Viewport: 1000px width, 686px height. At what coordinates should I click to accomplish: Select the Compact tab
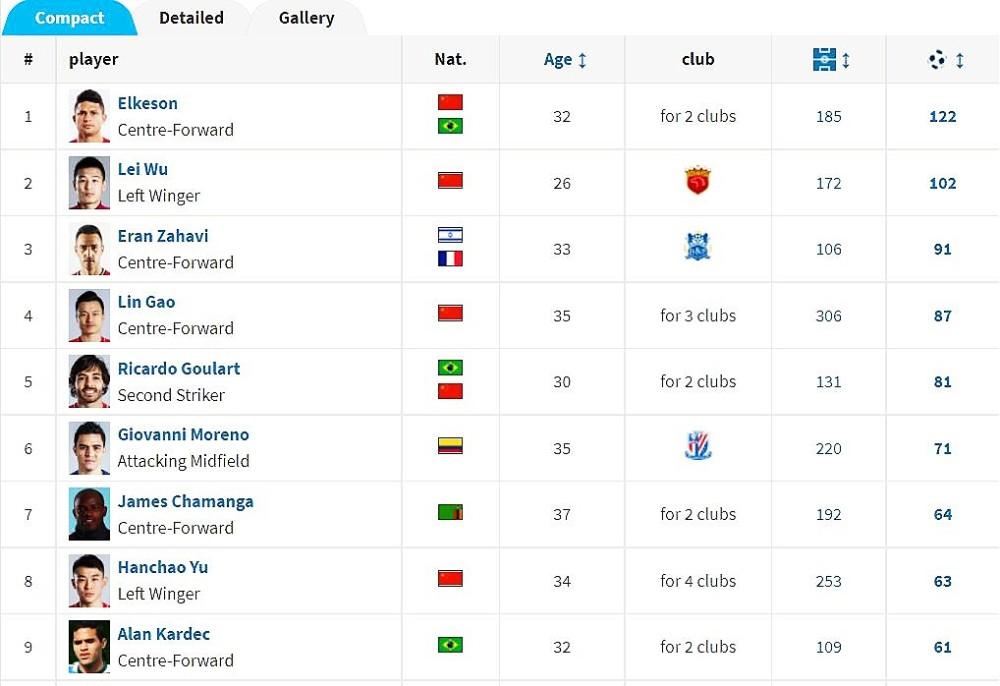coord(69,18)
